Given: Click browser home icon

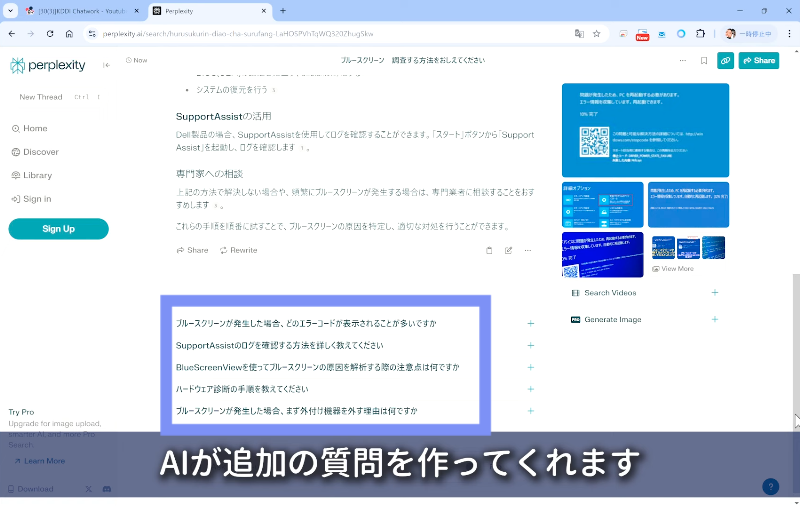Looking at the screenshot, I should (x=69, y=34).
